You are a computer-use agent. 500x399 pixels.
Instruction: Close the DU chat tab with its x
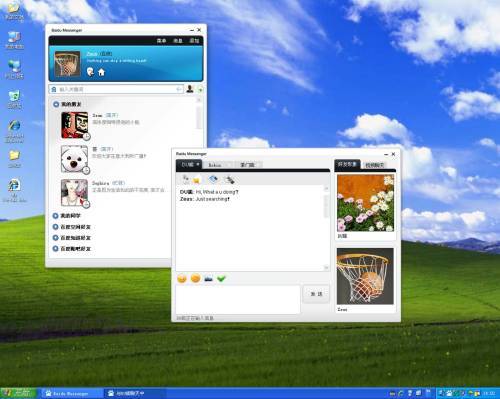[198, 164]
